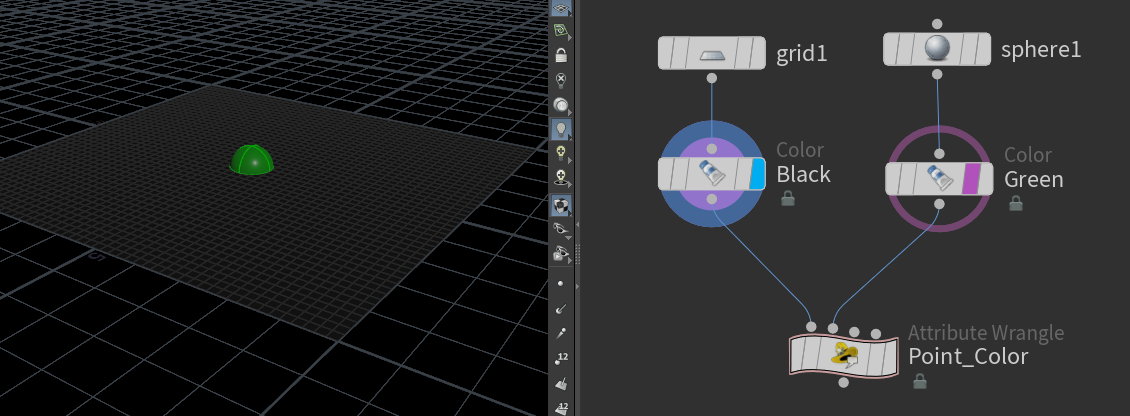
Task: Click the third input connector of Point_Color
Action: click(x=855, y=332)
